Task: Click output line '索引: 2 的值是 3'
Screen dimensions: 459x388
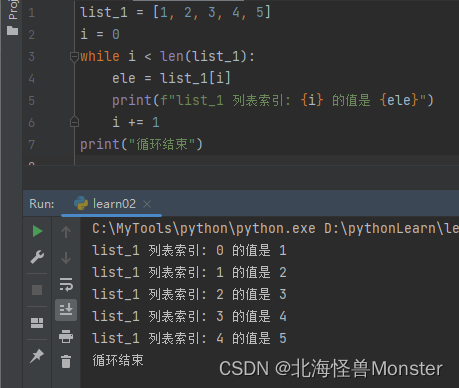Action: [189, 294]
